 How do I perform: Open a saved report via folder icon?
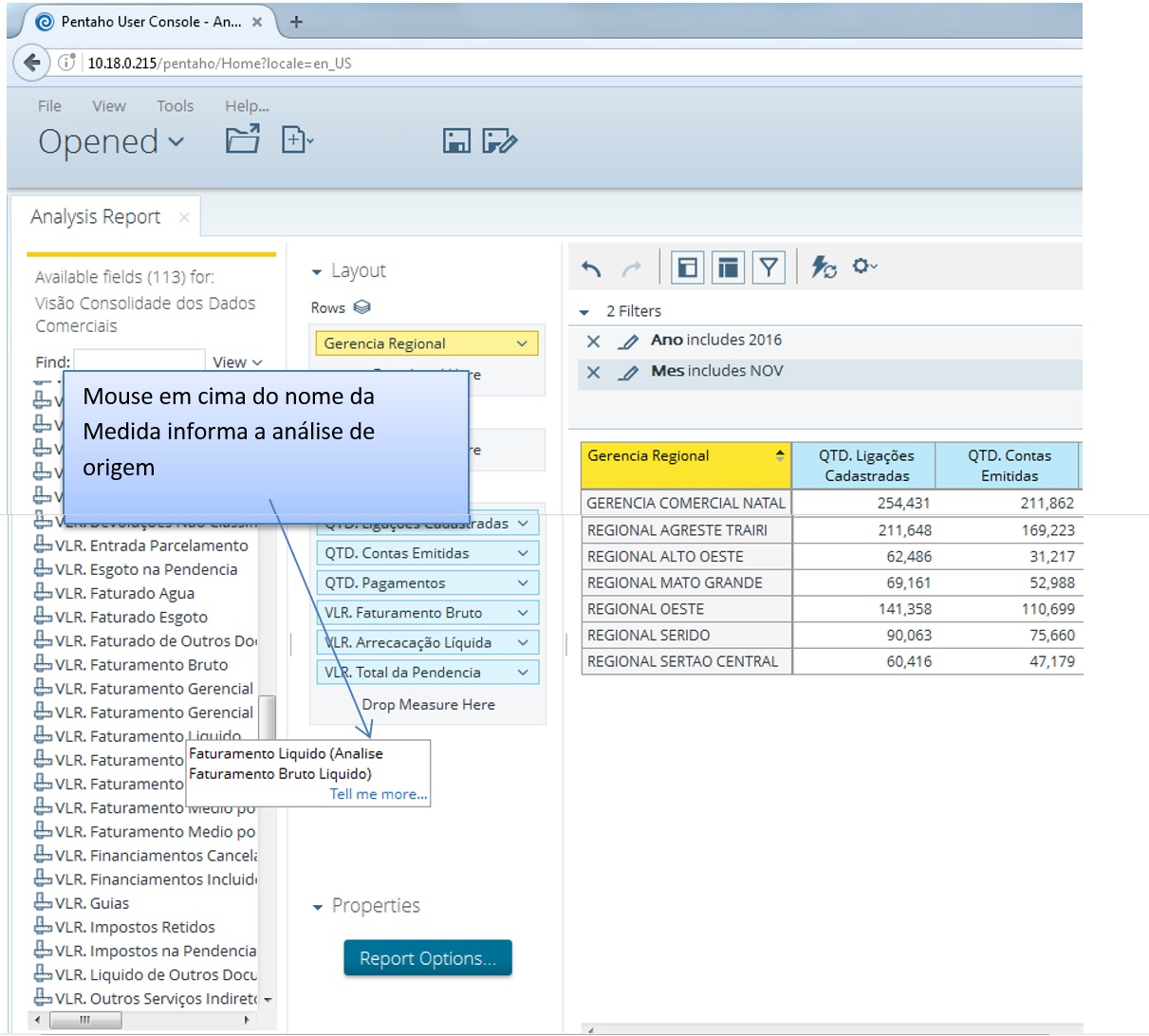(x=243, y=139)
